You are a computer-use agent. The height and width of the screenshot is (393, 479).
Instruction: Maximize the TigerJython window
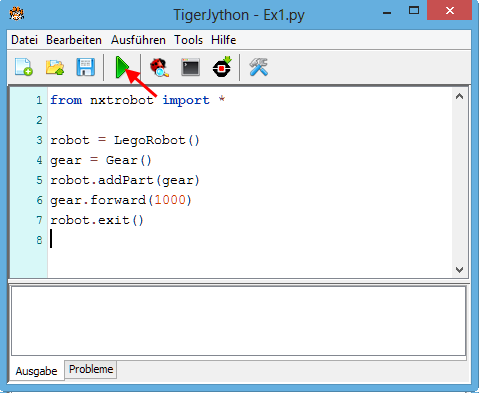point(414,11)
